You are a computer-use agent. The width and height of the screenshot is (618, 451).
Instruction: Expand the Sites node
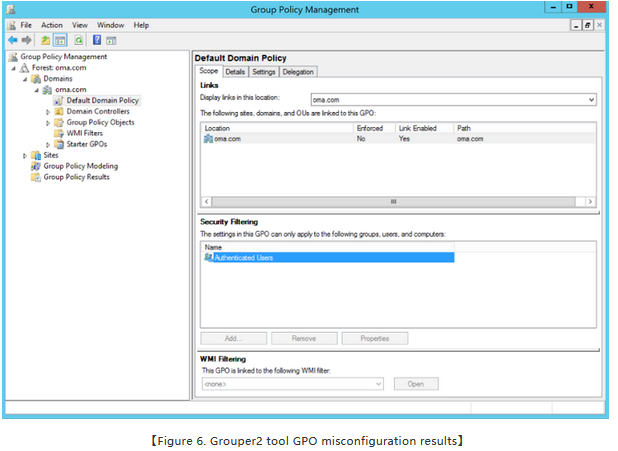(25, 155)
